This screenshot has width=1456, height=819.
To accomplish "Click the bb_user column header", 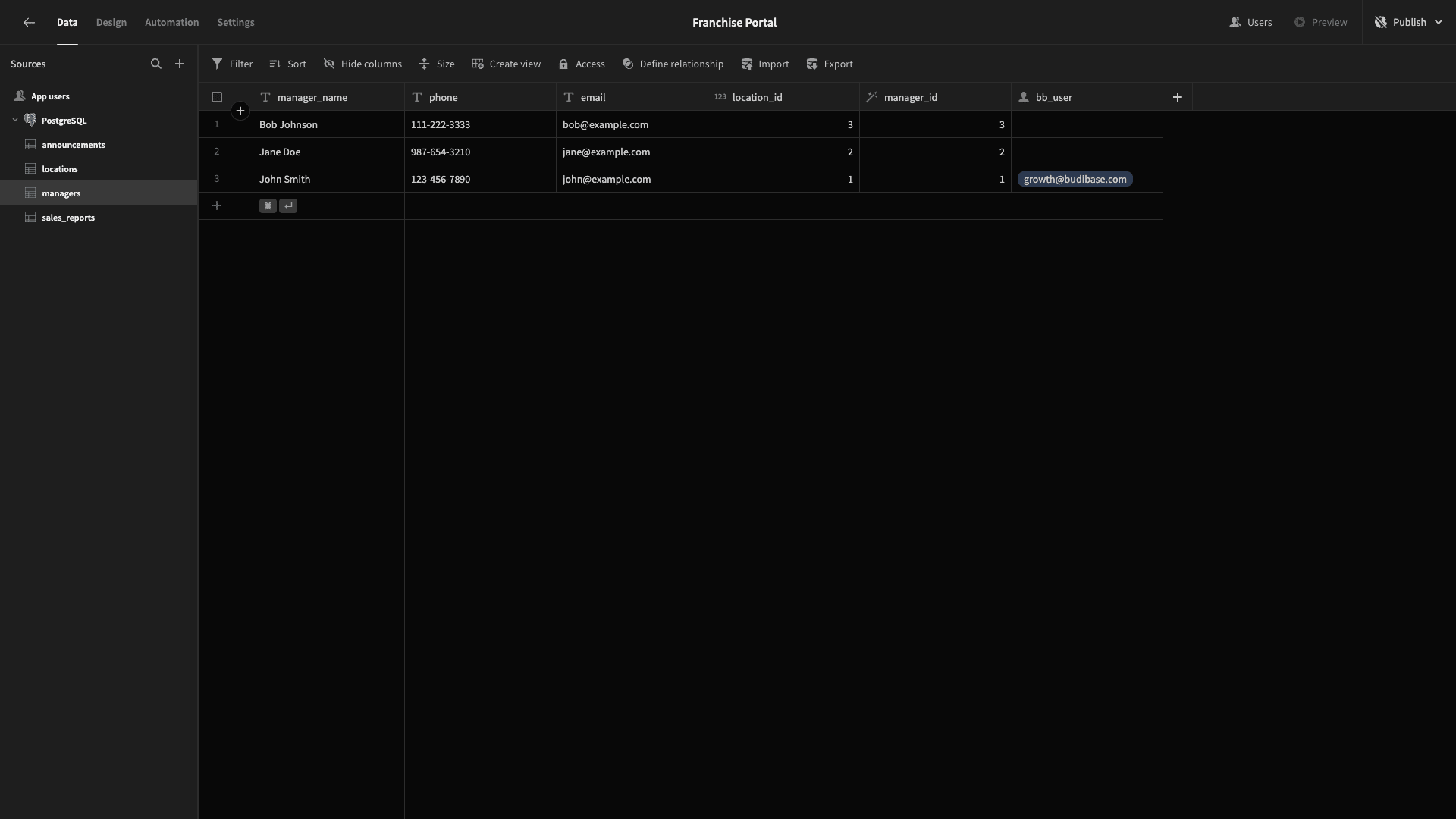I will coord(1087,97).
